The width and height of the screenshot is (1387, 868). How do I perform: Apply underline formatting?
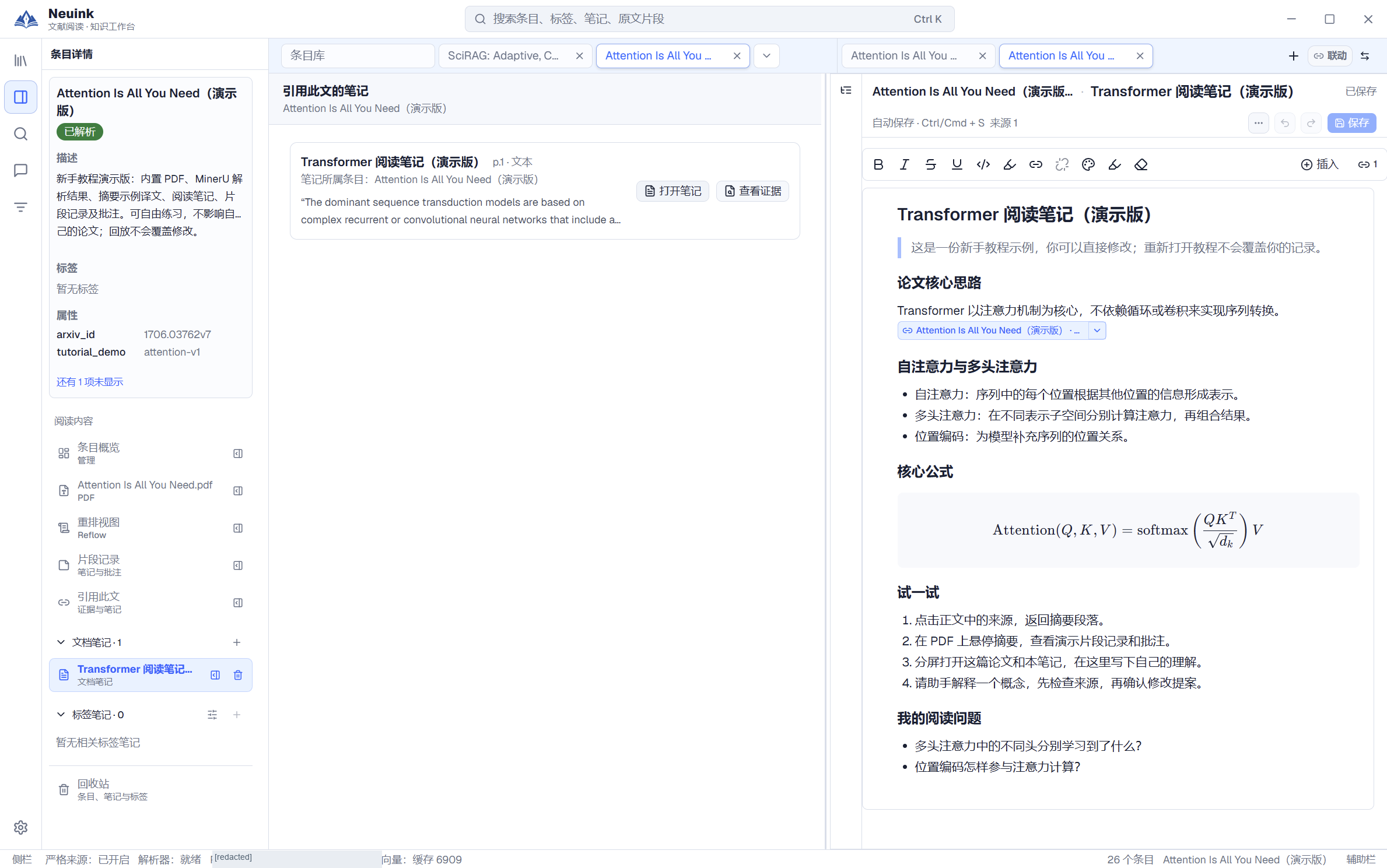pos(957,164)
